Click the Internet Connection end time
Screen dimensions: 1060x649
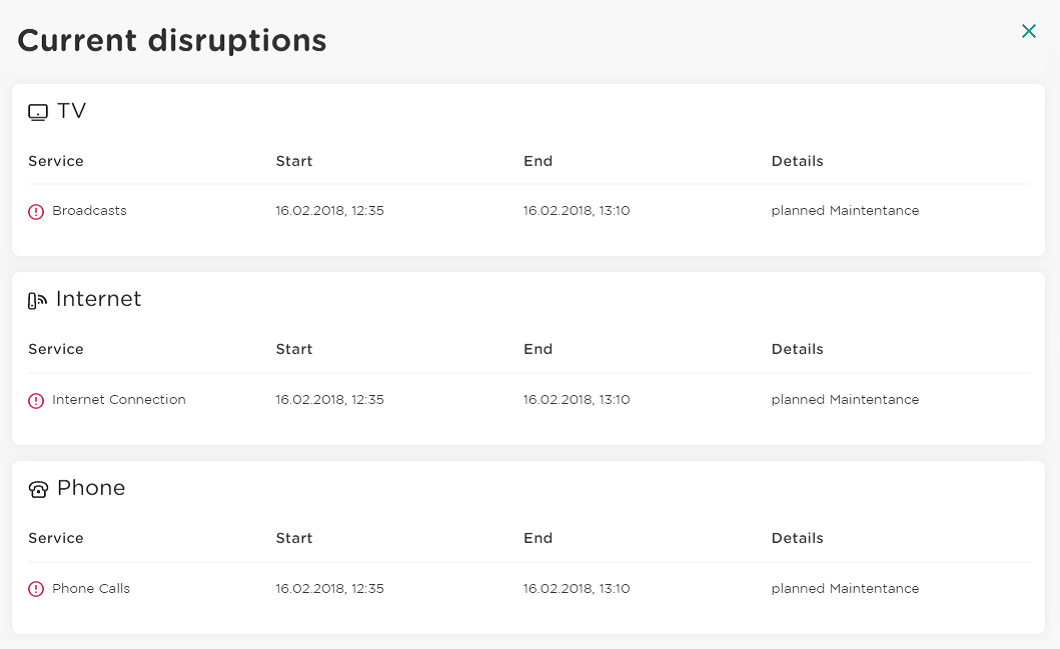(x=576, y=400)
